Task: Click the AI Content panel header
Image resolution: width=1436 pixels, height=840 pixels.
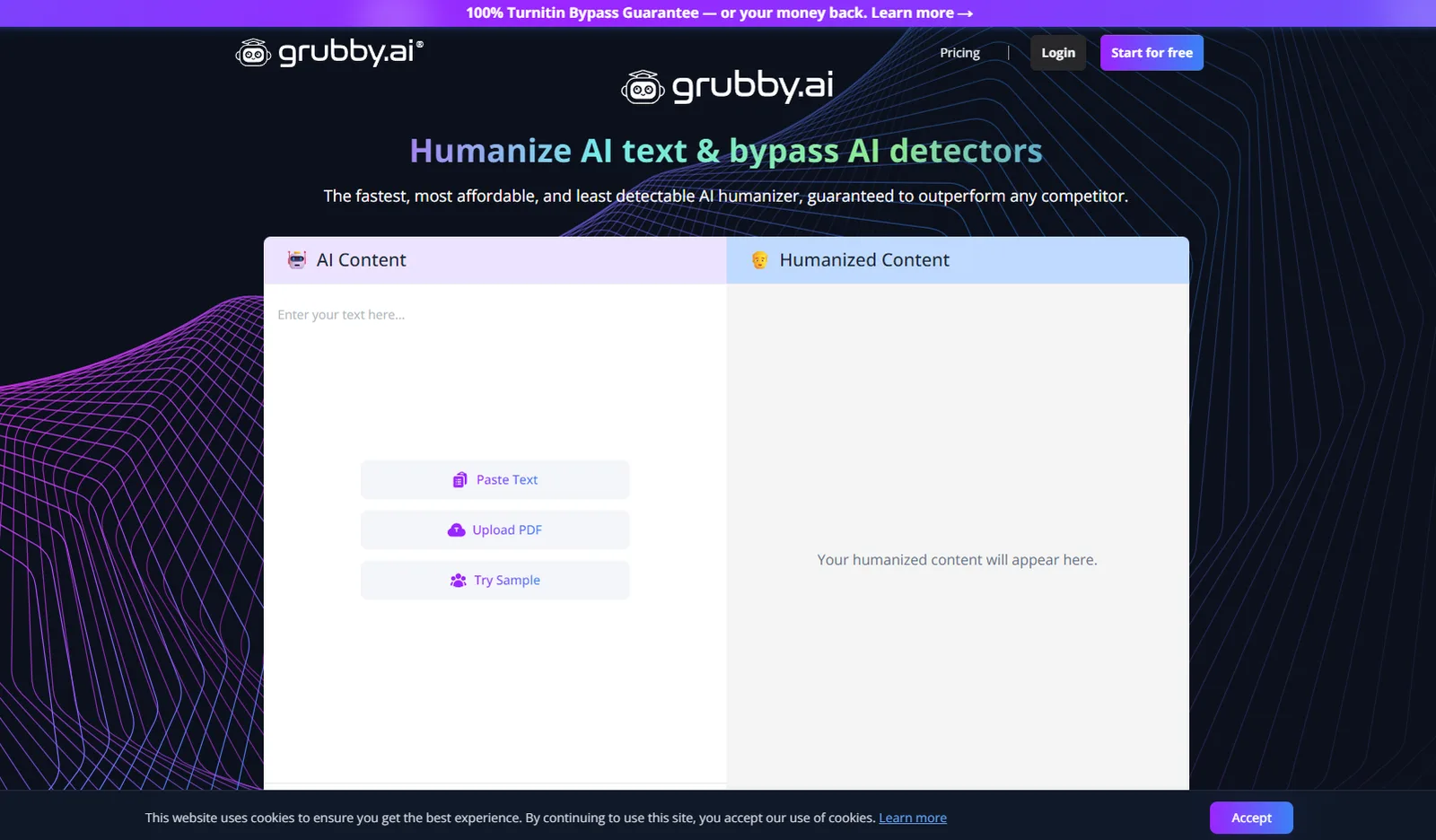Action: [495, 260]
